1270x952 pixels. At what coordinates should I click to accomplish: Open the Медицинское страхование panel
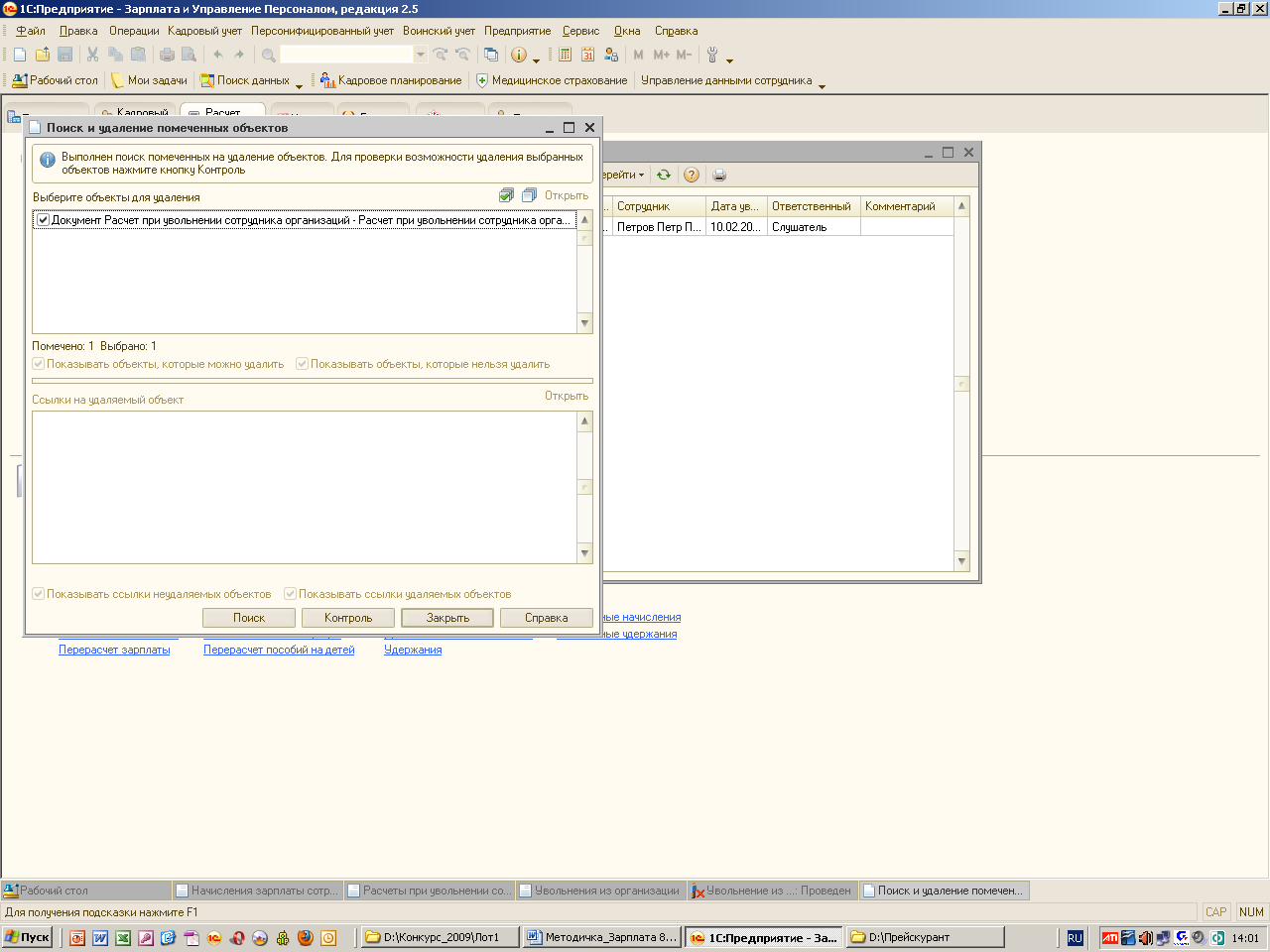(552, 80)
